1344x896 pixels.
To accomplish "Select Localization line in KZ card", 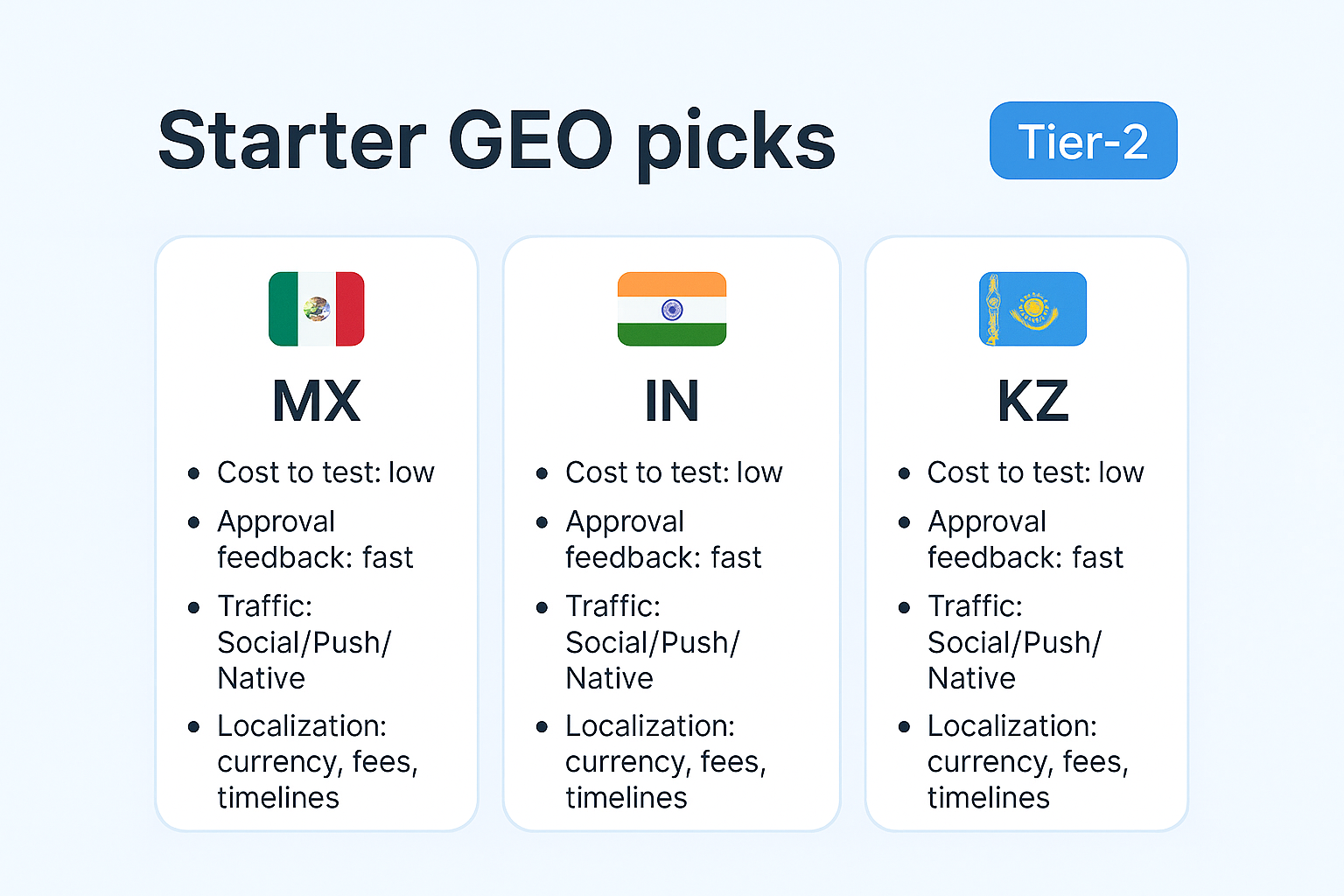I will pos(1028,761).
